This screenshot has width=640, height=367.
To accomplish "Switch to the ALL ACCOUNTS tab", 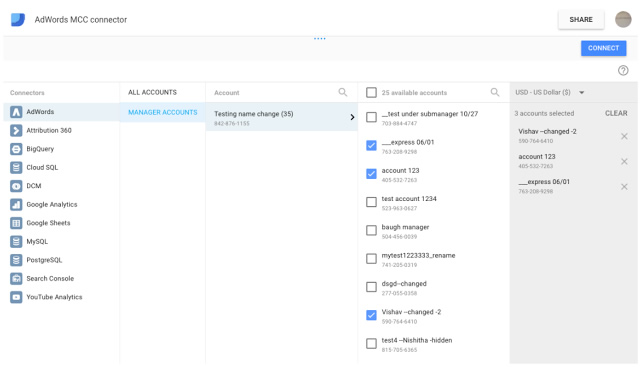I will (152, 92).
